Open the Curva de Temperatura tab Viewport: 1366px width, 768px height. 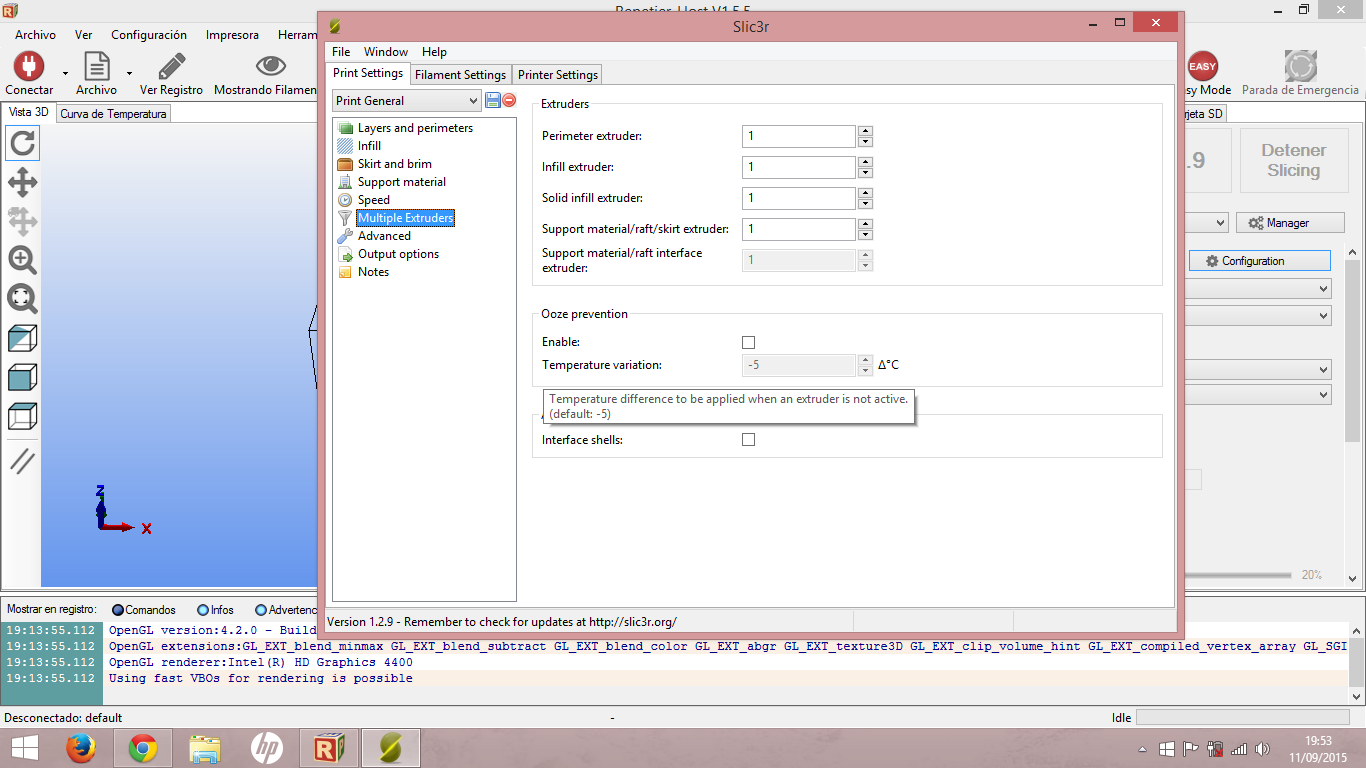113,114
